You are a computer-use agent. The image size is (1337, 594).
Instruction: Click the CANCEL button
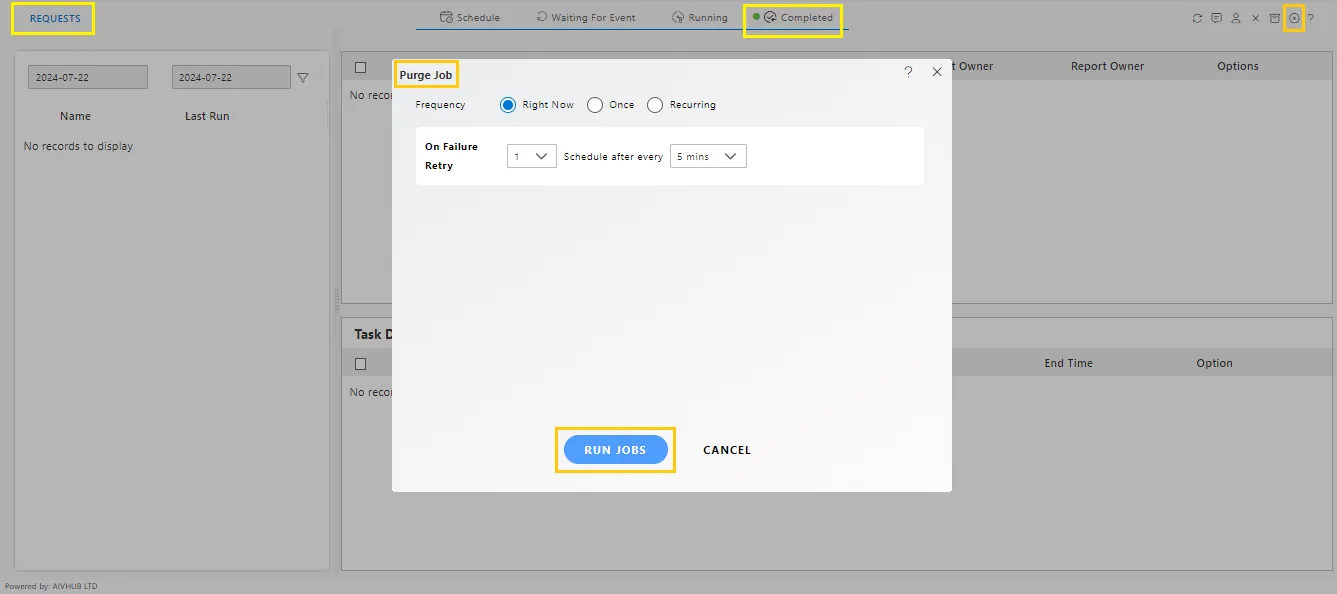(727, 450)
